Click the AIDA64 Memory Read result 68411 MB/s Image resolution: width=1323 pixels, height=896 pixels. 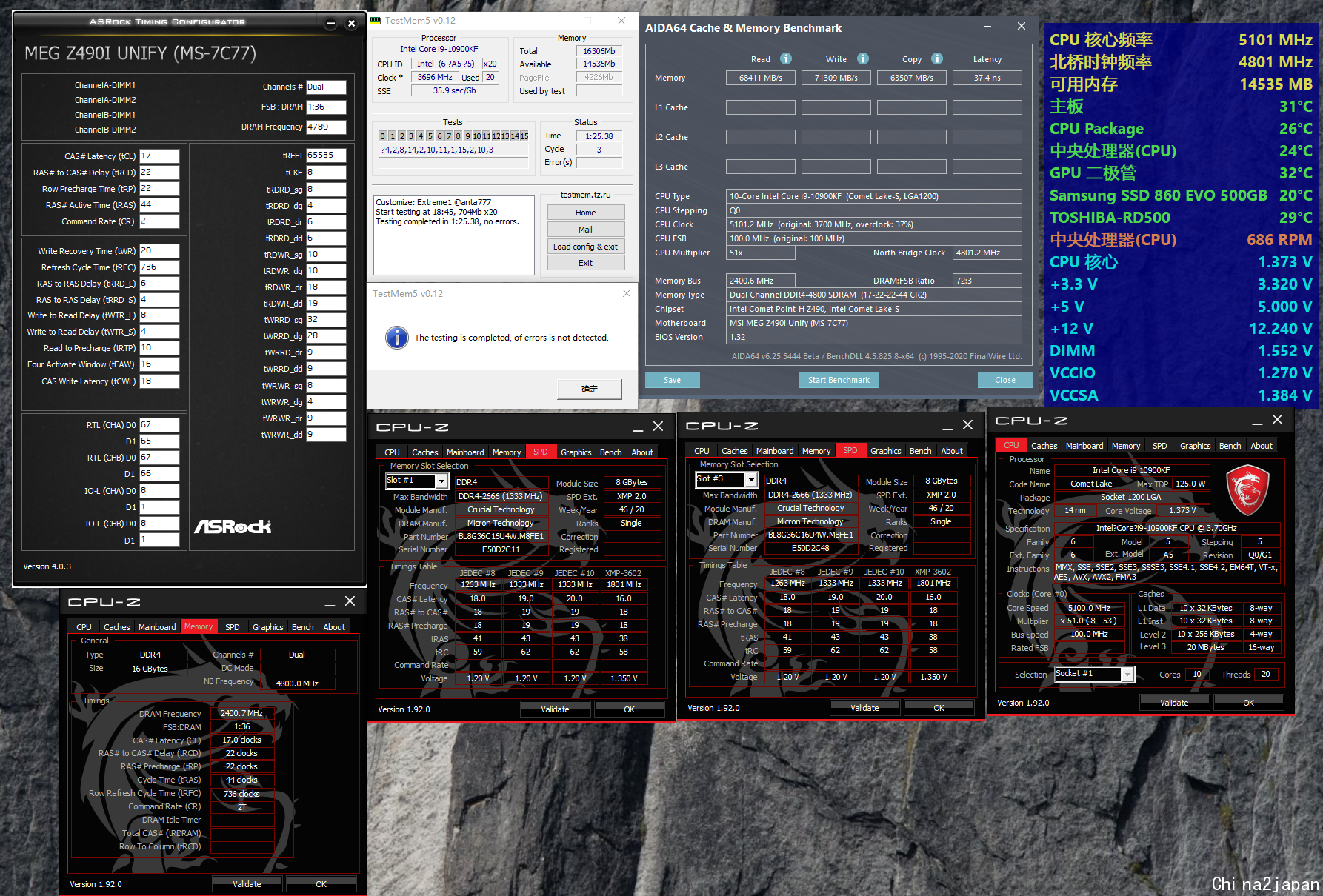tap(760, 78)
